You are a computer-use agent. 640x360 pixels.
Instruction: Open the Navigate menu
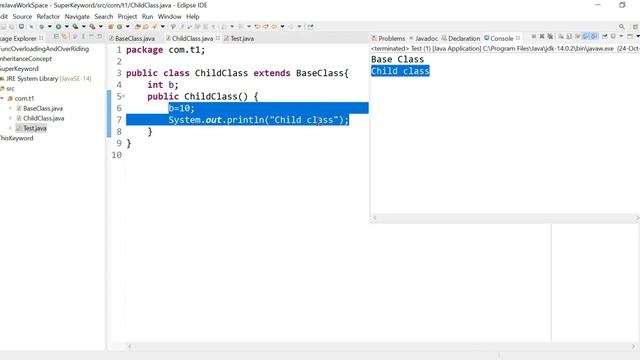tap(77, 16)
